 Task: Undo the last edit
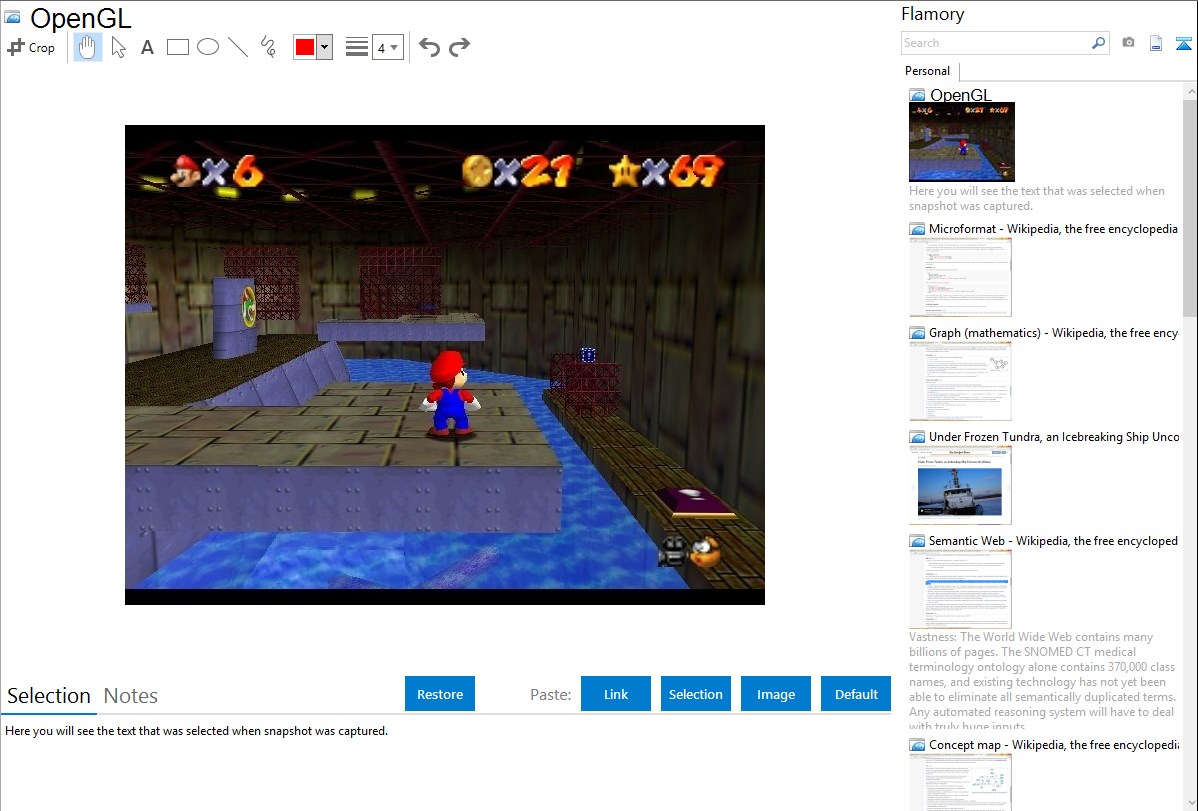pos(429,47)
